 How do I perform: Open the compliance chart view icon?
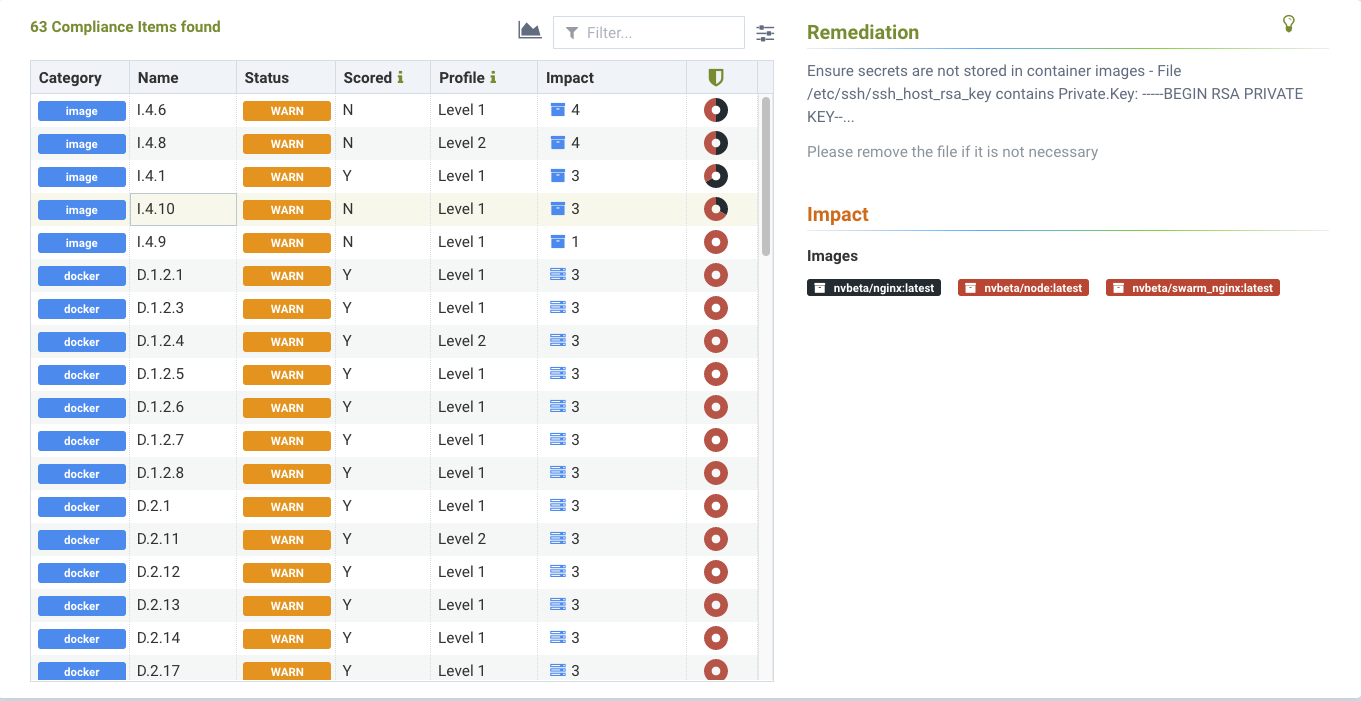point(529,31)
